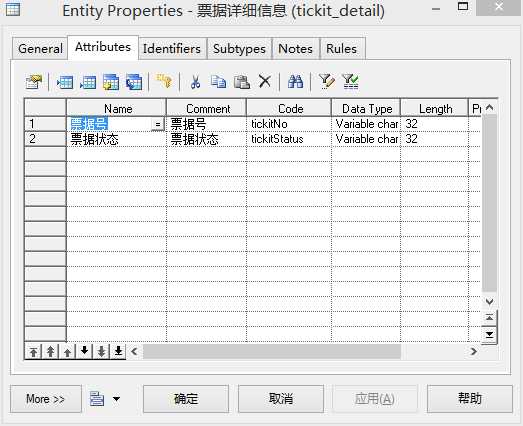Click the entity window icon in the title bar
This screenshot has height=426, width=523.
[x=13, y=9]
